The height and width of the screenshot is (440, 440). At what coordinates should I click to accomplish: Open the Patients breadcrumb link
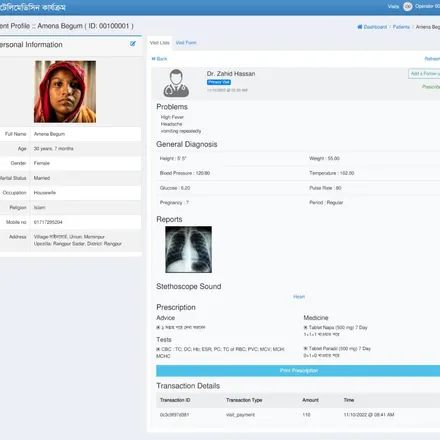click(401, 27)
